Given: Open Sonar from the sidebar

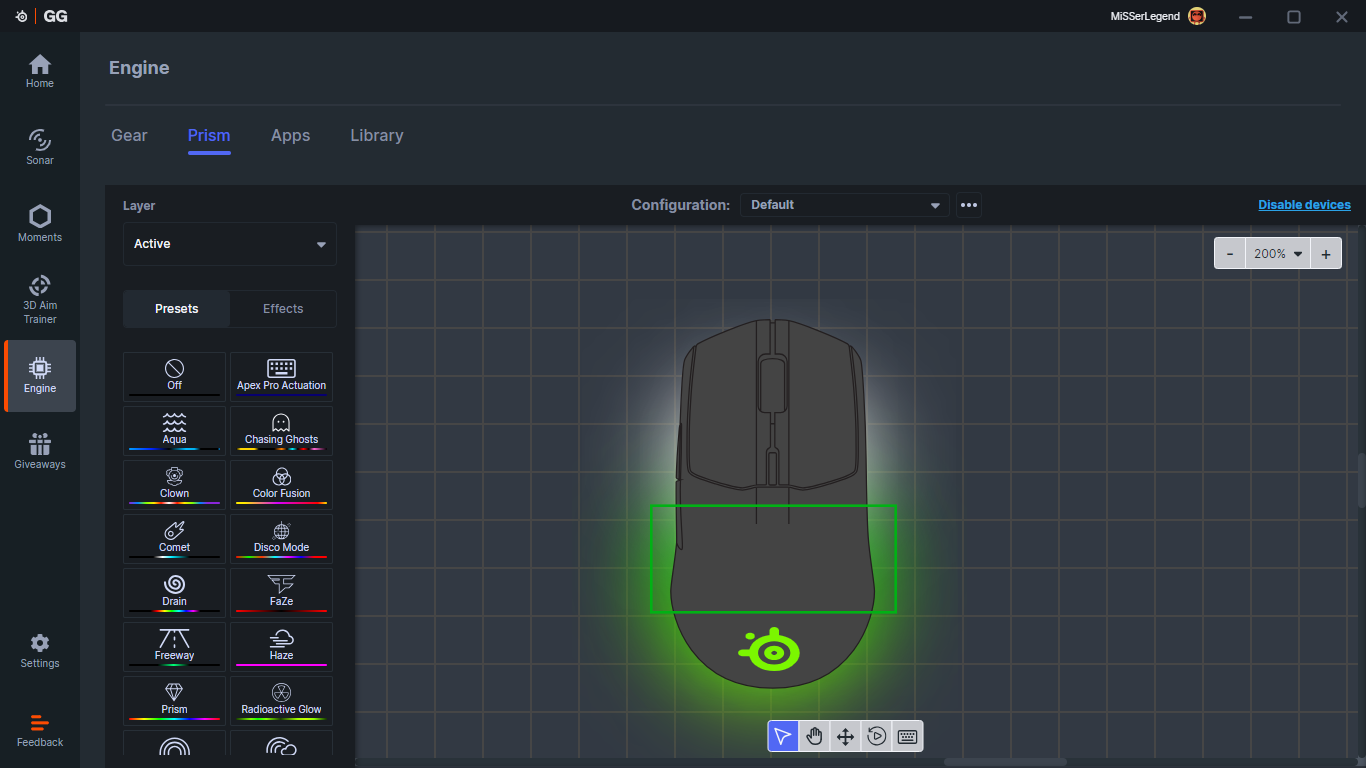Looking at the screenshot, I should click(40, 147).
